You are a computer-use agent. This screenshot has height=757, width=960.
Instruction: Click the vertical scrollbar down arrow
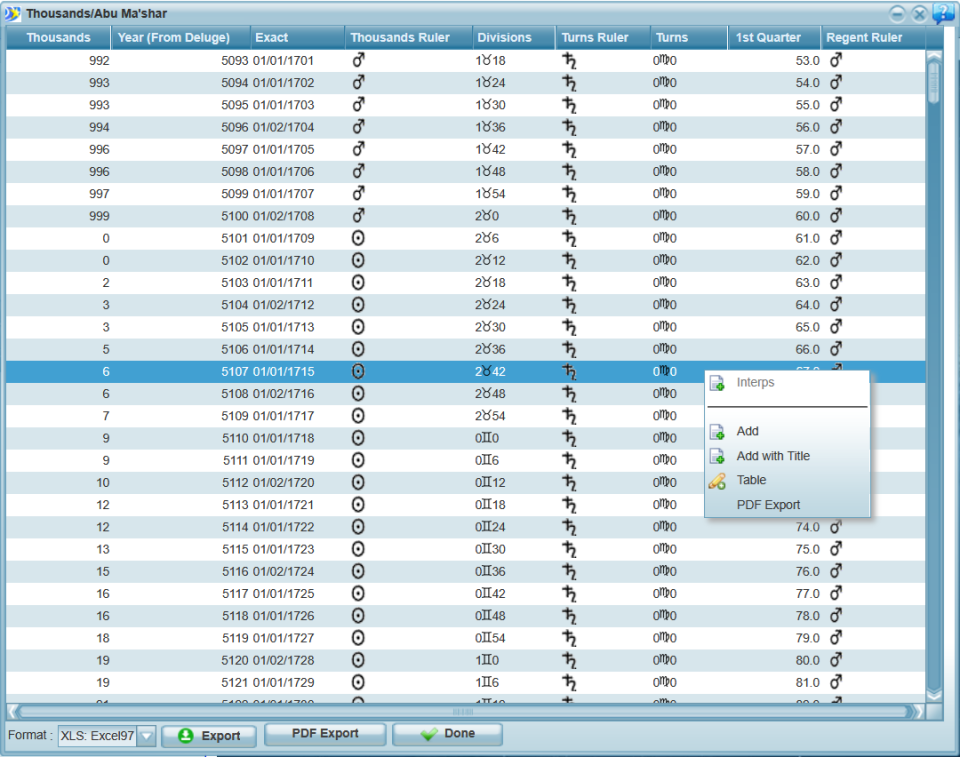pos(934,695)
